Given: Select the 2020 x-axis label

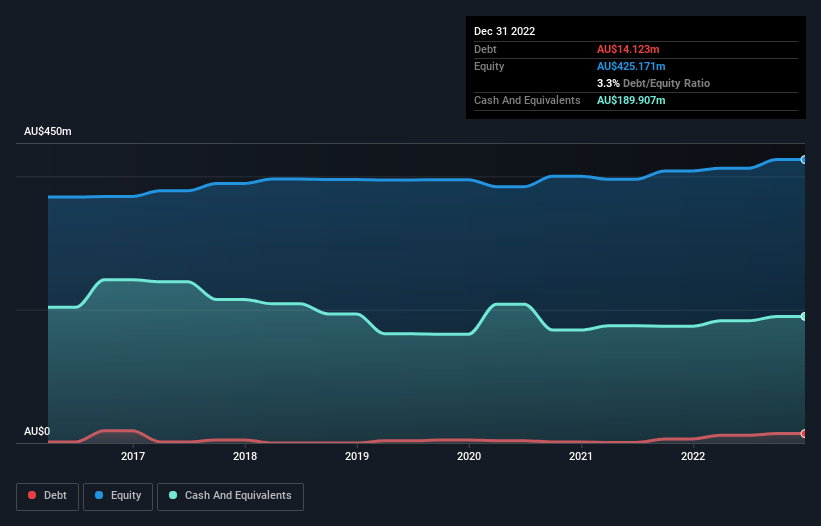Looking at the screenshot, I should coord(469,456).
